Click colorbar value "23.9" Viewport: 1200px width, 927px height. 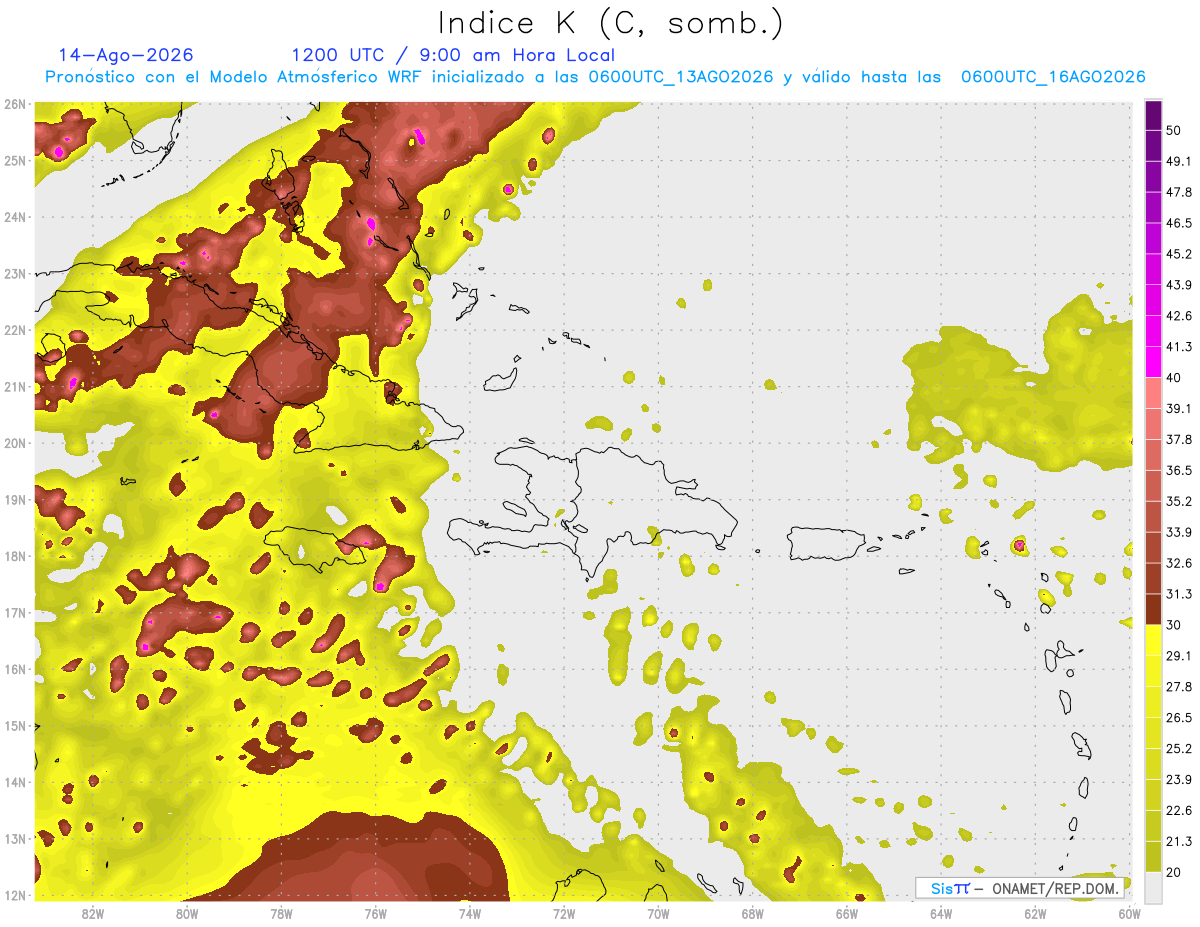point(1178,780)
